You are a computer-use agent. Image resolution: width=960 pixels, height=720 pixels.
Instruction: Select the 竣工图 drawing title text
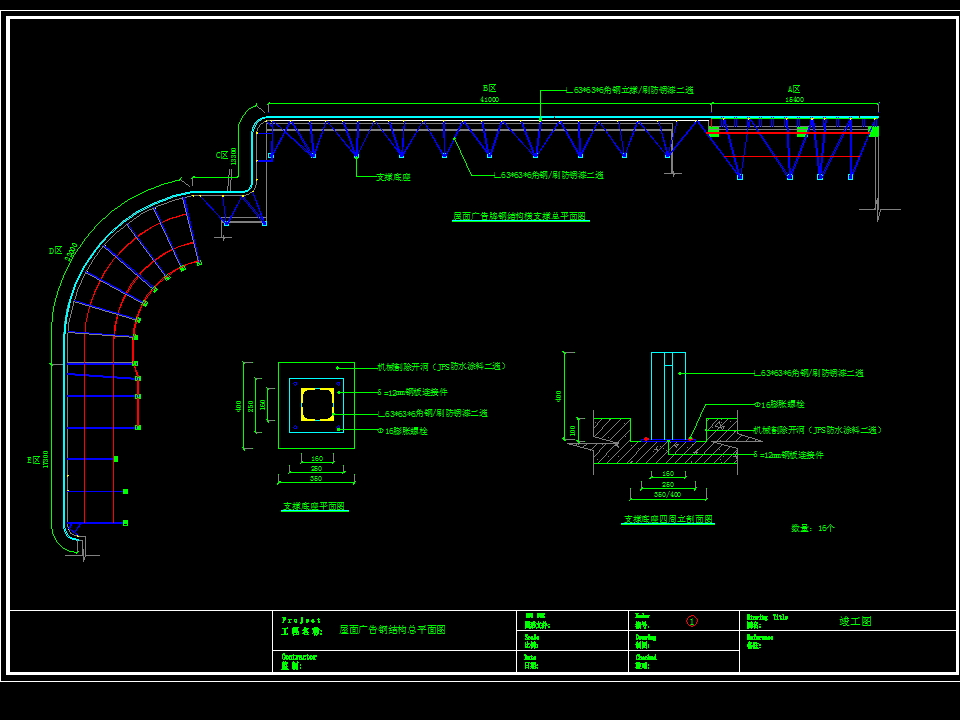(855, 621)
